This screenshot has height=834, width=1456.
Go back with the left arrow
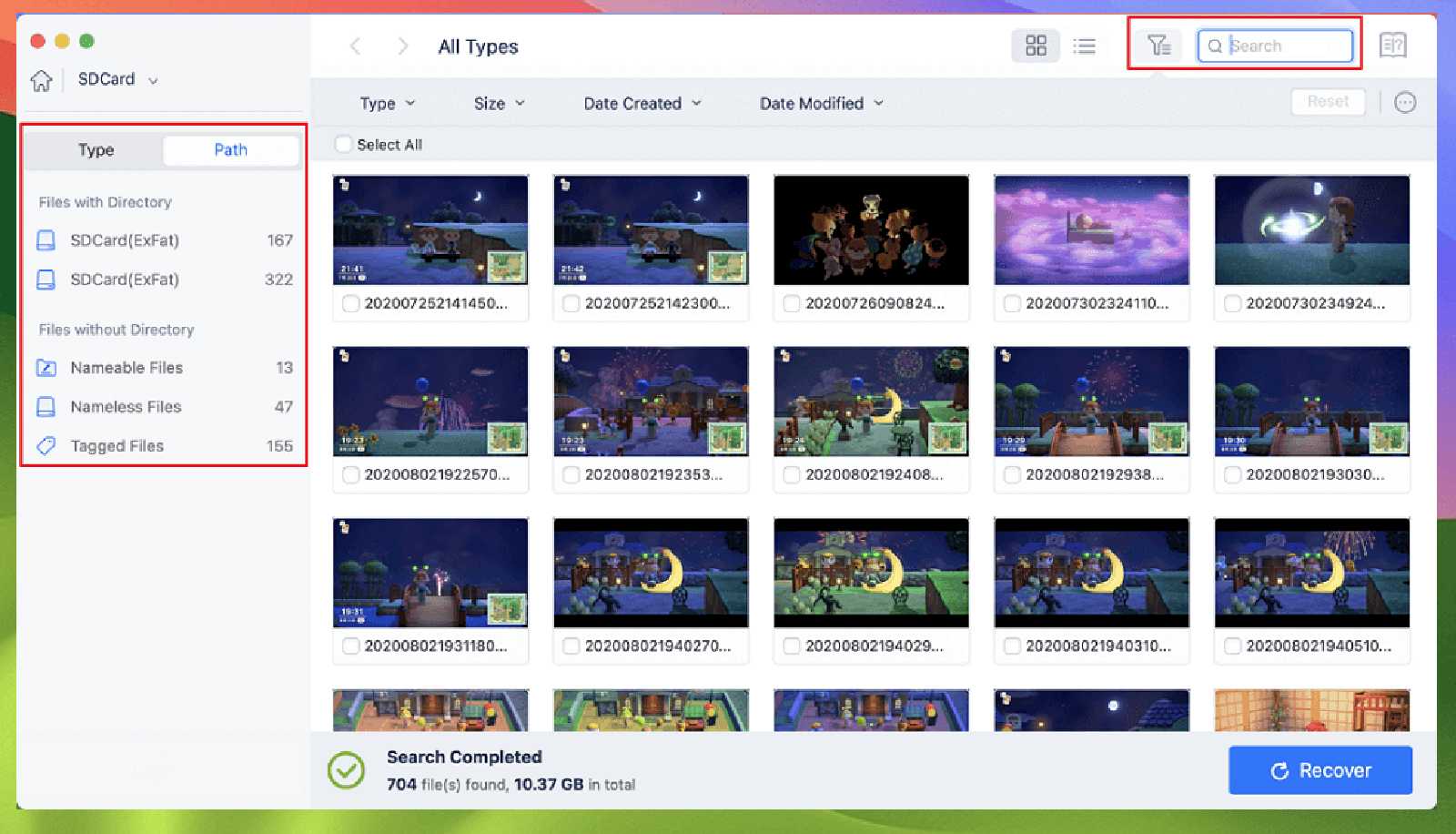[355, 46]
